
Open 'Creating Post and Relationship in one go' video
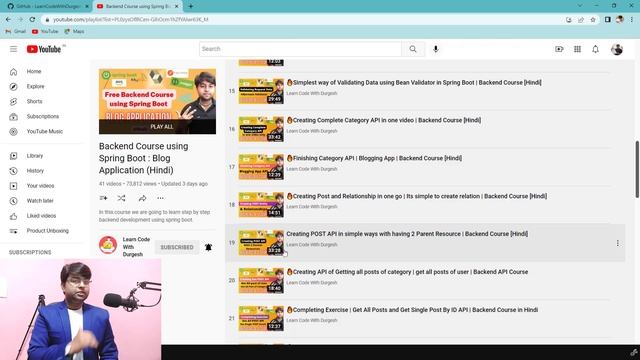(416, 196)
